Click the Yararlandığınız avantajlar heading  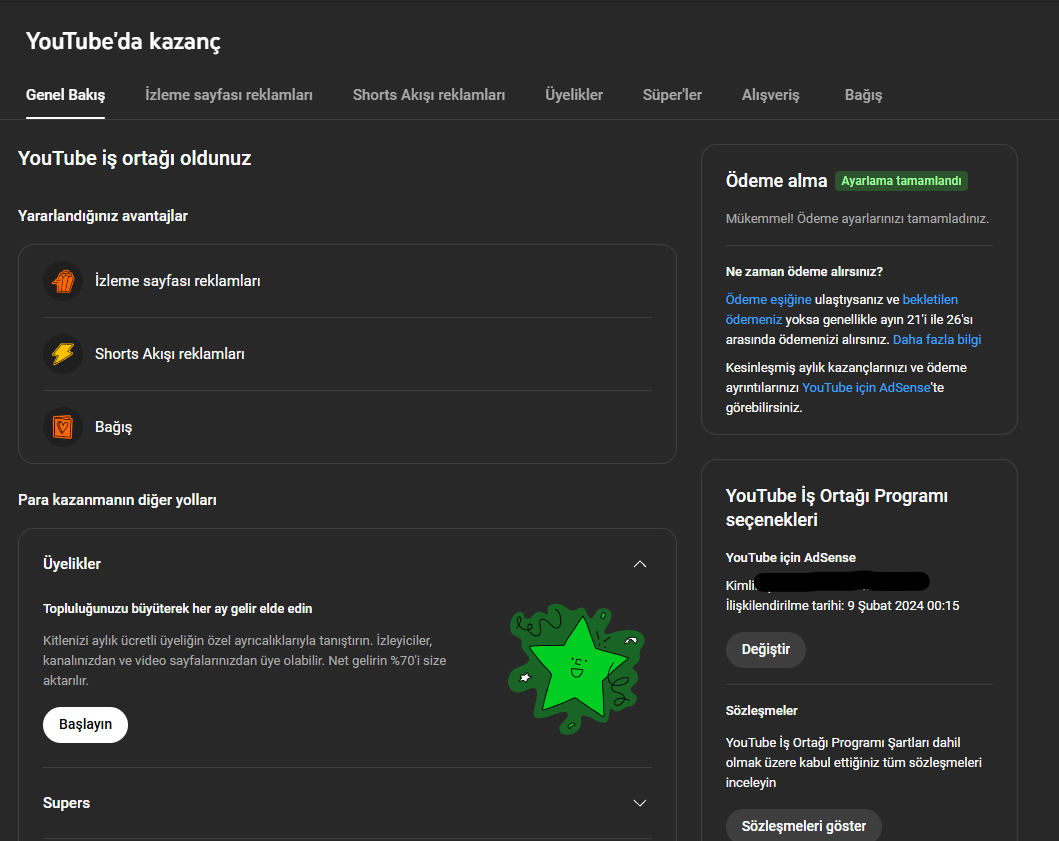click(x=103, y=216)
